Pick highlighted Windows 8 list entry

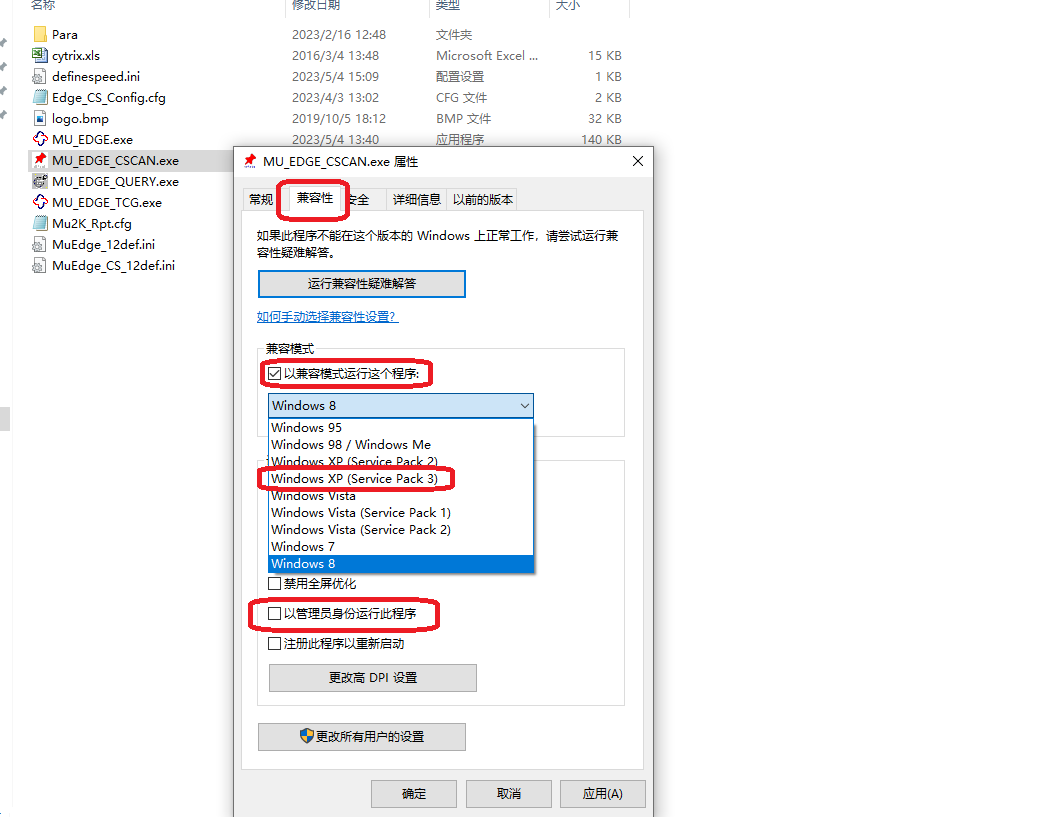click(x=401, y=564)
